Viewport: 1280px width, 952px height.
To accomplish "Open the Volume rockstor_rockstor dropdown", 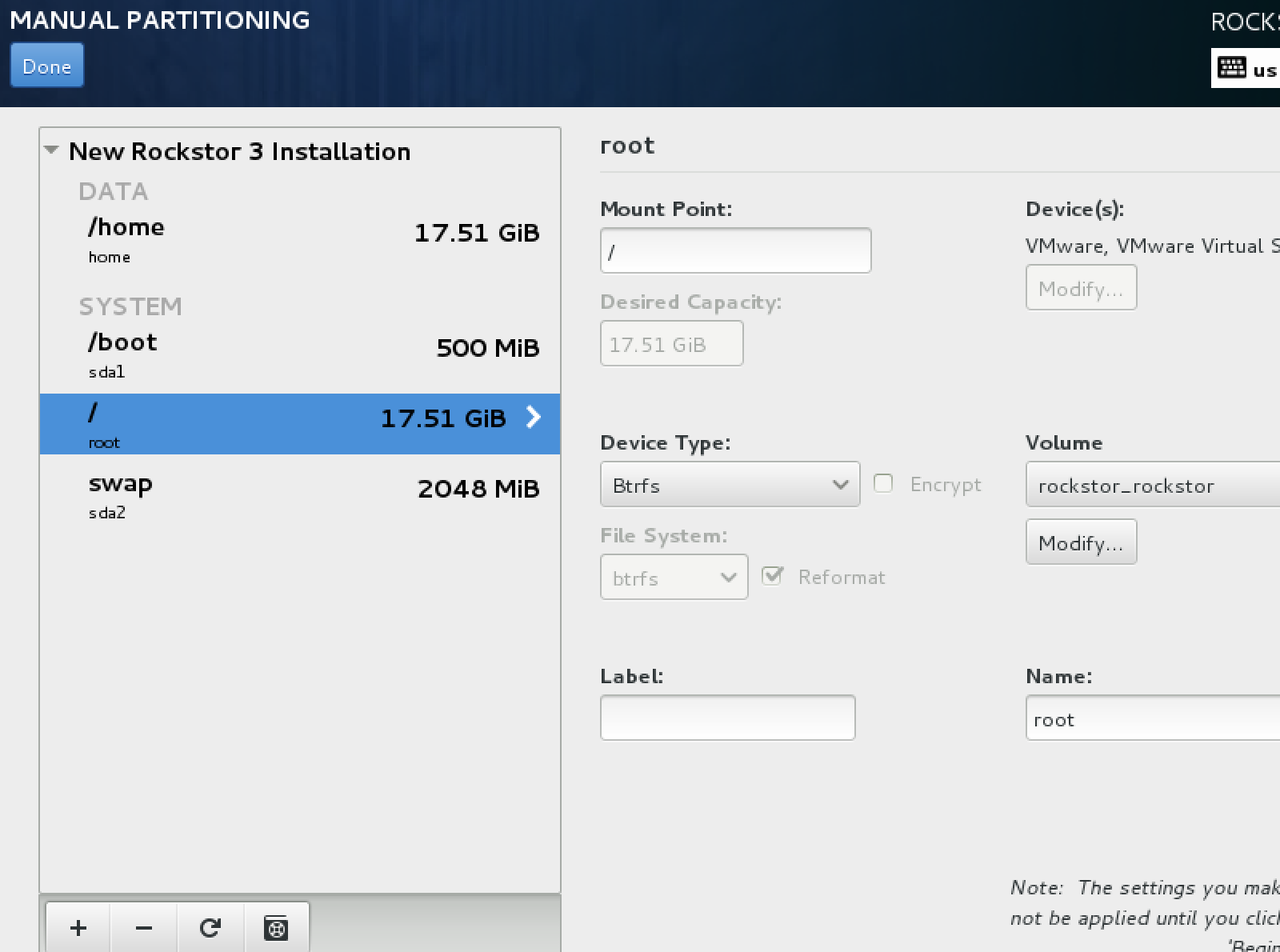I will coord(1152,484).
